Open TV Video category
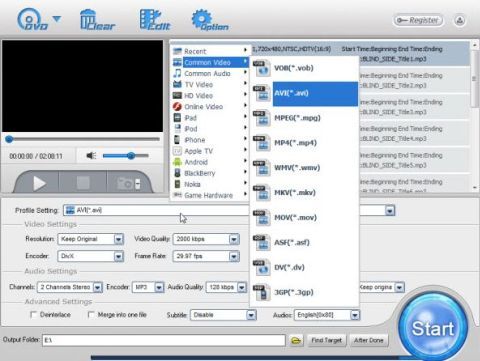 pyautogui.click(x=210, y=84)
